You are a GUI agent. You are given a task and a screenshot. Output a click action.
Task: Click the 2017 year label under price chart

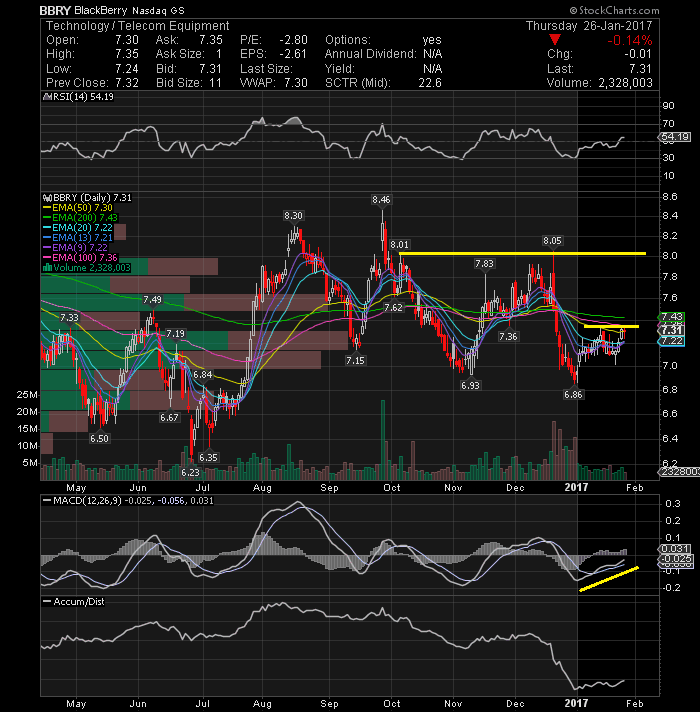[576, 487]
